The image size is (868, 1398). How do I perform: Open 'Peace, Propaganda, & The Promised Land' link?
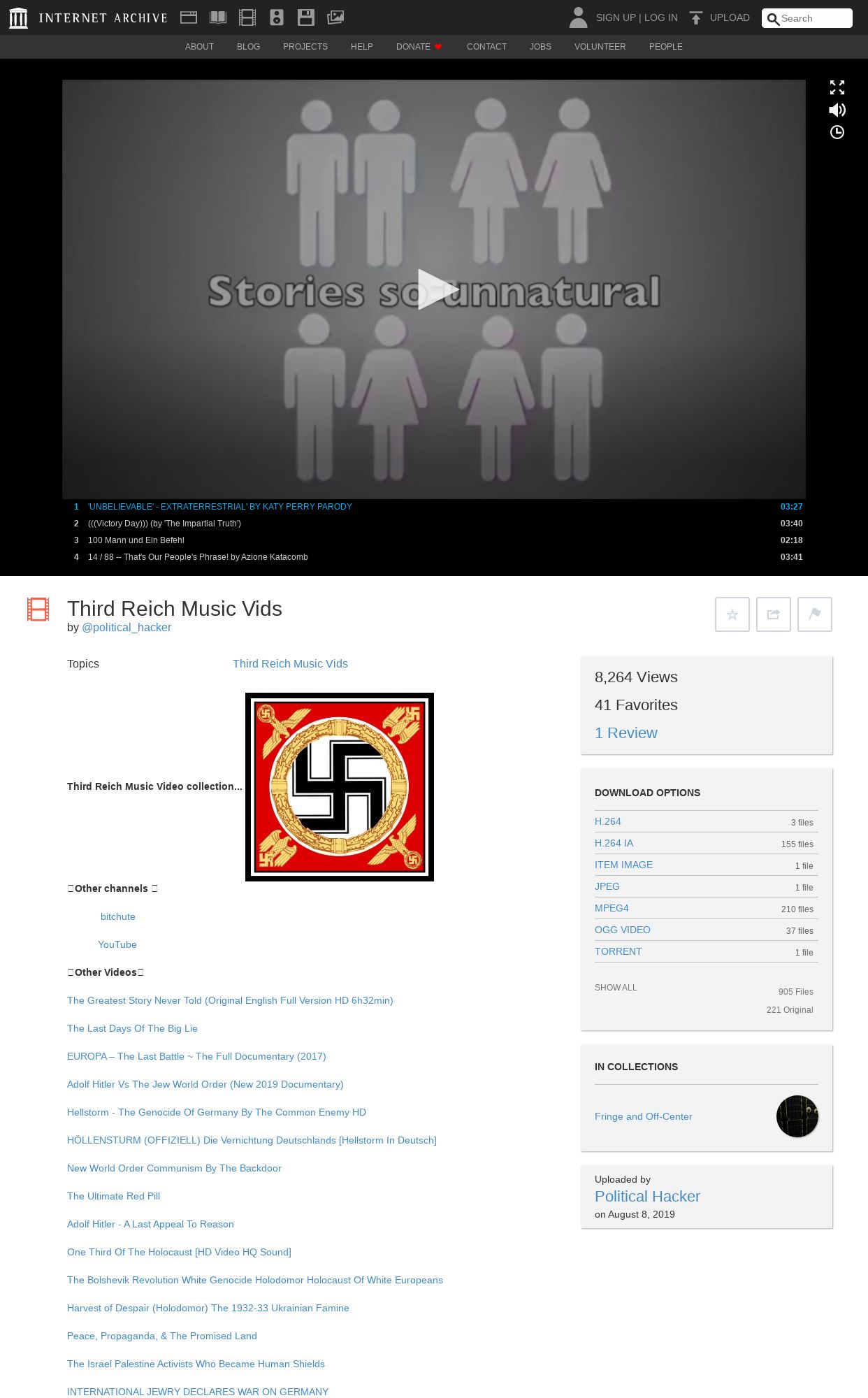162,1336
